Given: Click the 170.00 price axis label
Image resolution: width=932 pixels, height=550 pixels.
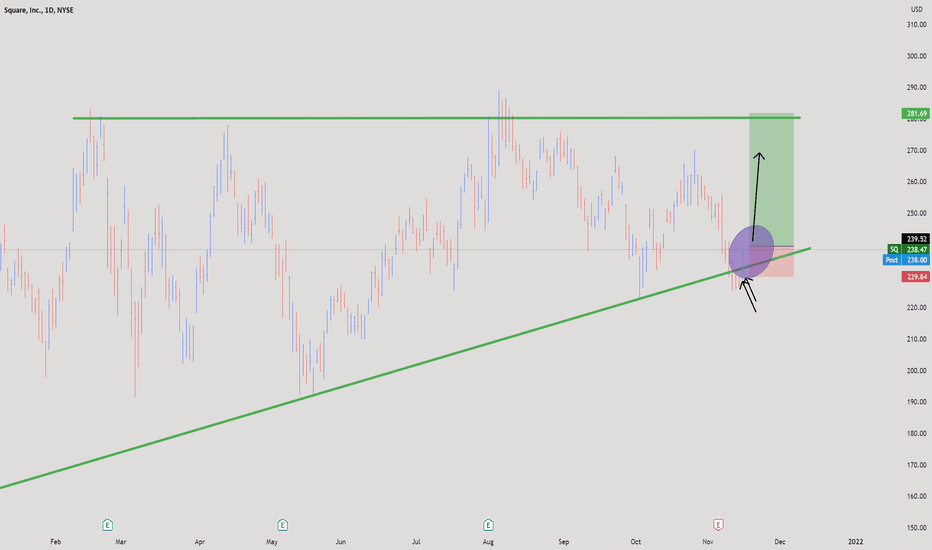Looking at the screenshot, I should pos(917,465).
